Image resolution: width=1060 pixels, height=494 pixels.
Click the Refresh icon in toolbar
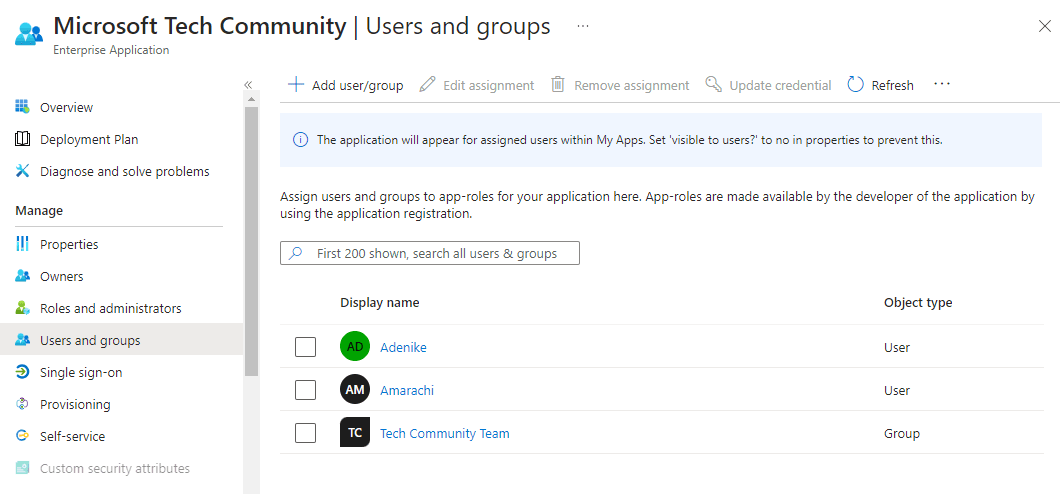pyautogui.click(x=855, y=85)
